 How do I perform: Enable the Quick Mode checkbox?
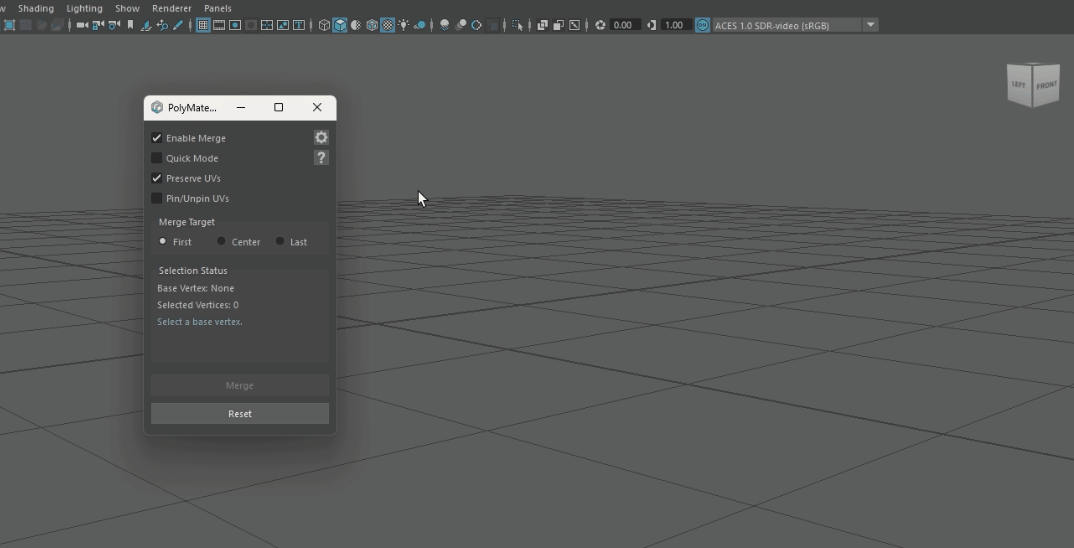[x=157, y=158]
